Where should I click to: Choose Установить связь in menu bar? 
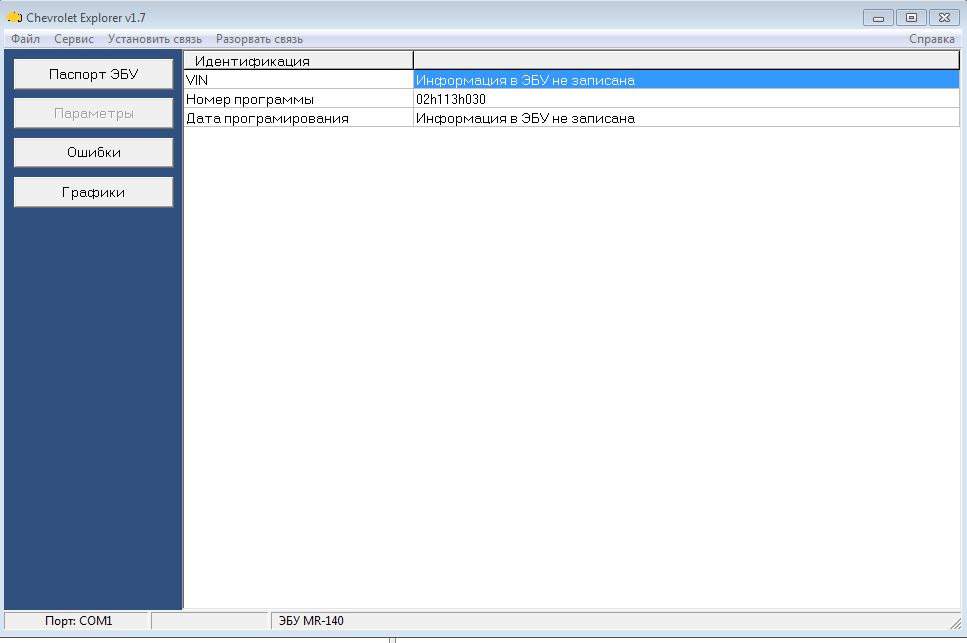pyautogui.click(x=155, y=39)
